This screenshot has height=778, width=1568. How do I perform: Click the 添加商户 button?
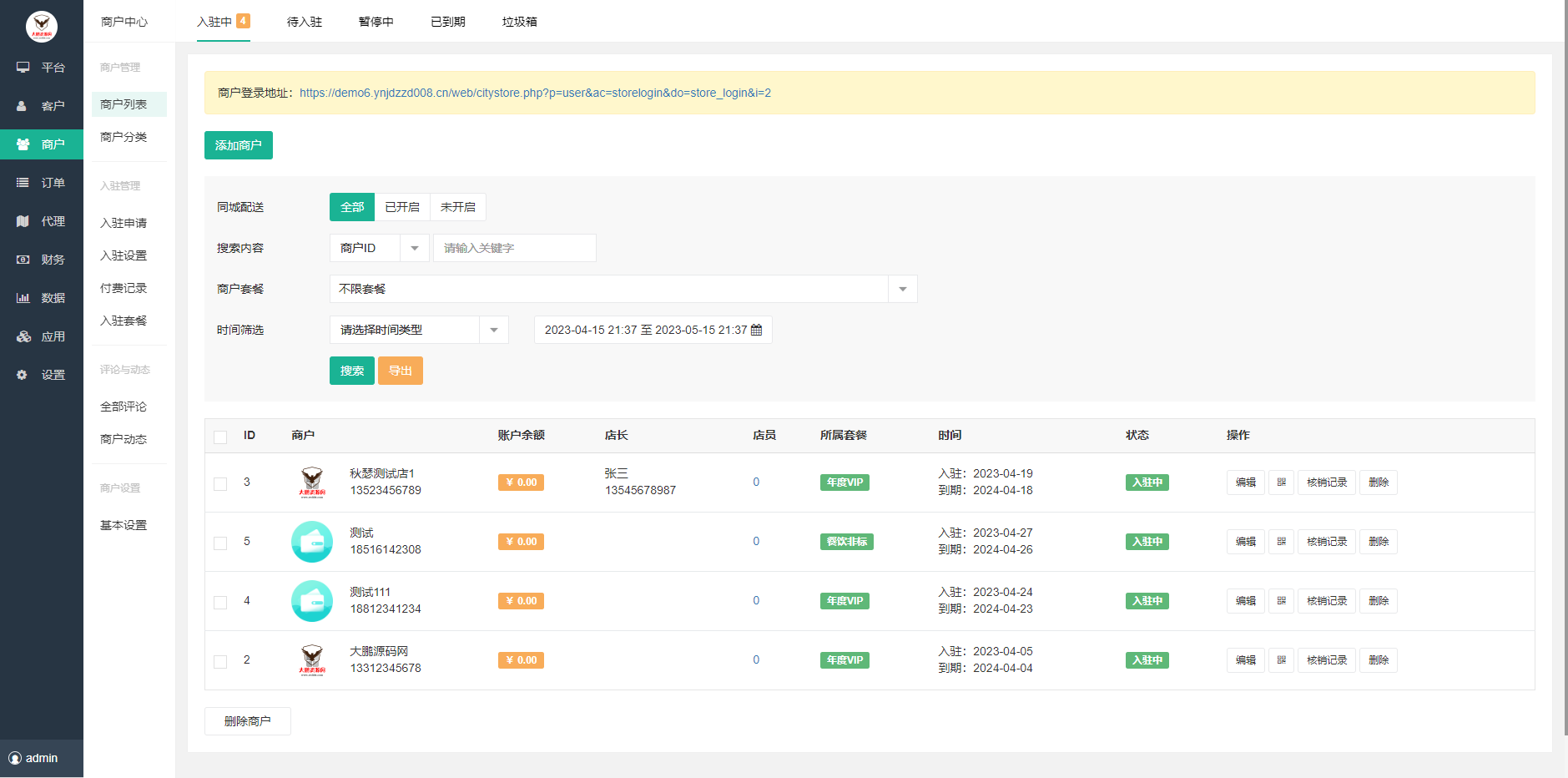coord(239,144)
